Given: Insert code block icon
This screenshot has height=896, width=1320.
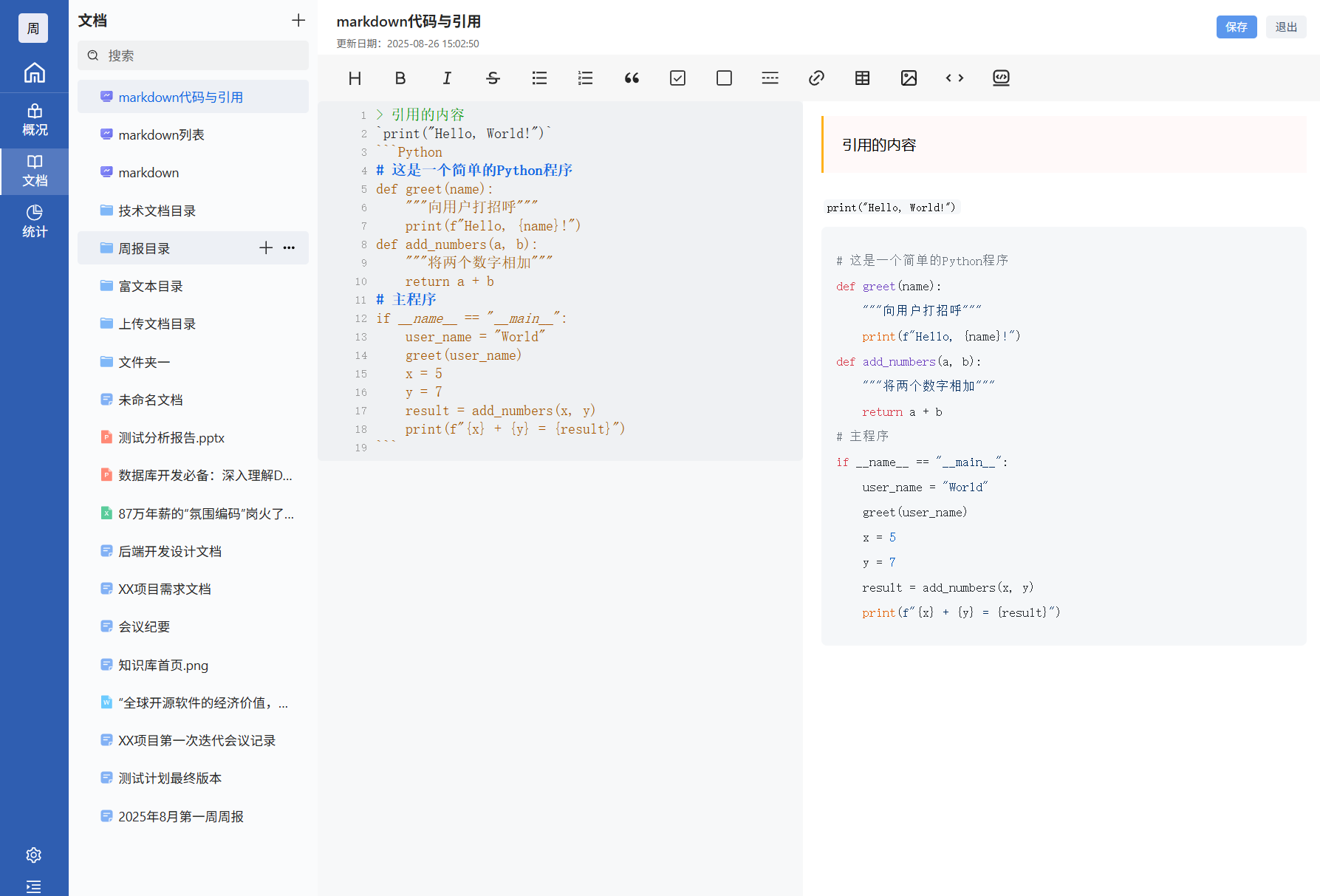Looking at the screenshot, I should [x=1001, y=78].
